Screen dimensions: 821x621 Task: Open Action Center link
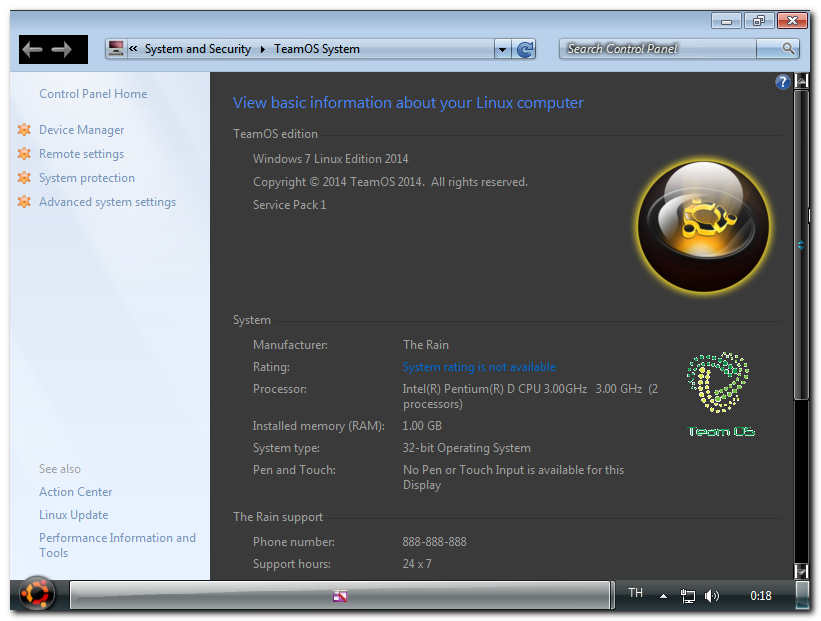point(75,492)
